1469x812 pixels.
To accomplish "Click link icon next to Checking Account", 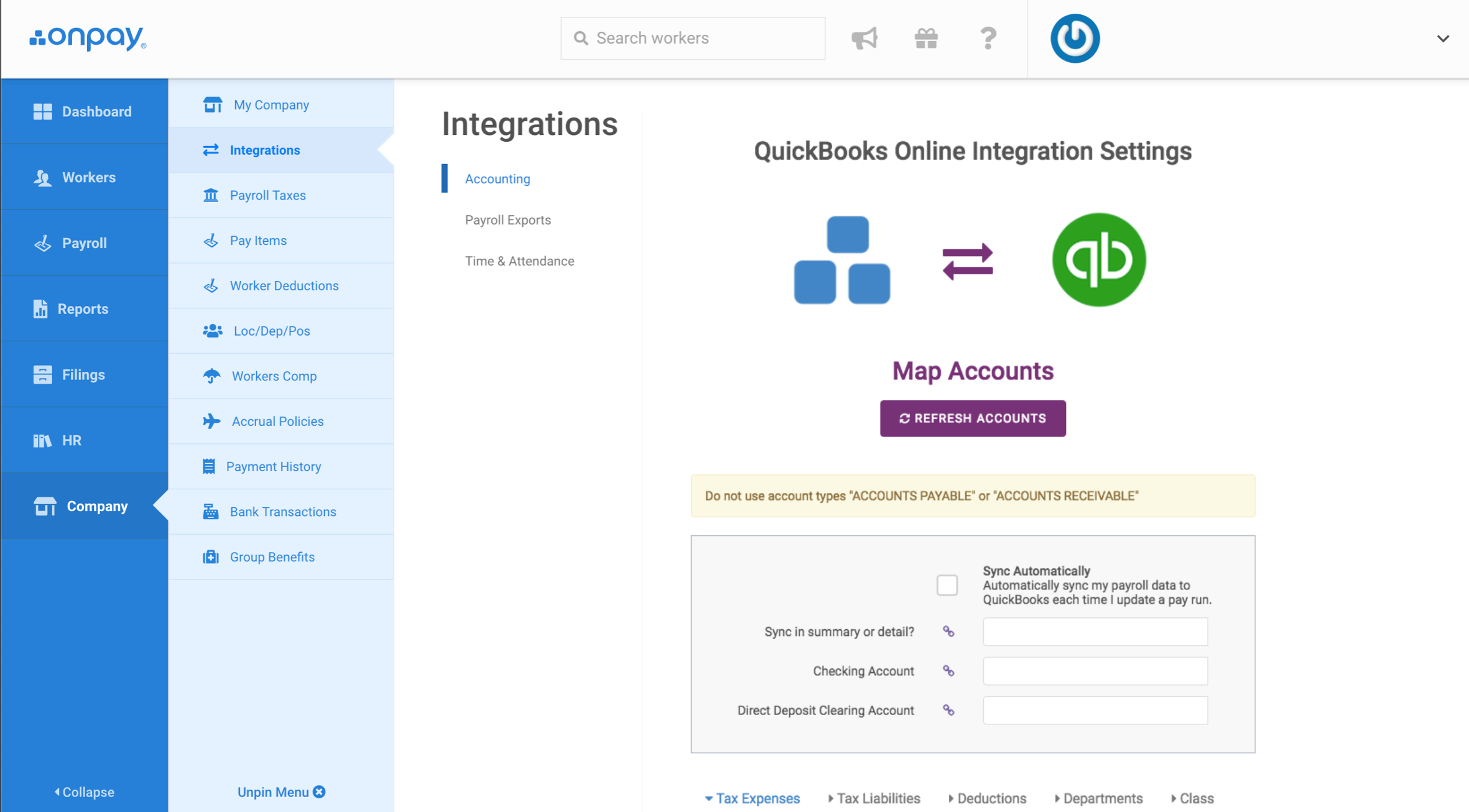I will coord(948,671).
